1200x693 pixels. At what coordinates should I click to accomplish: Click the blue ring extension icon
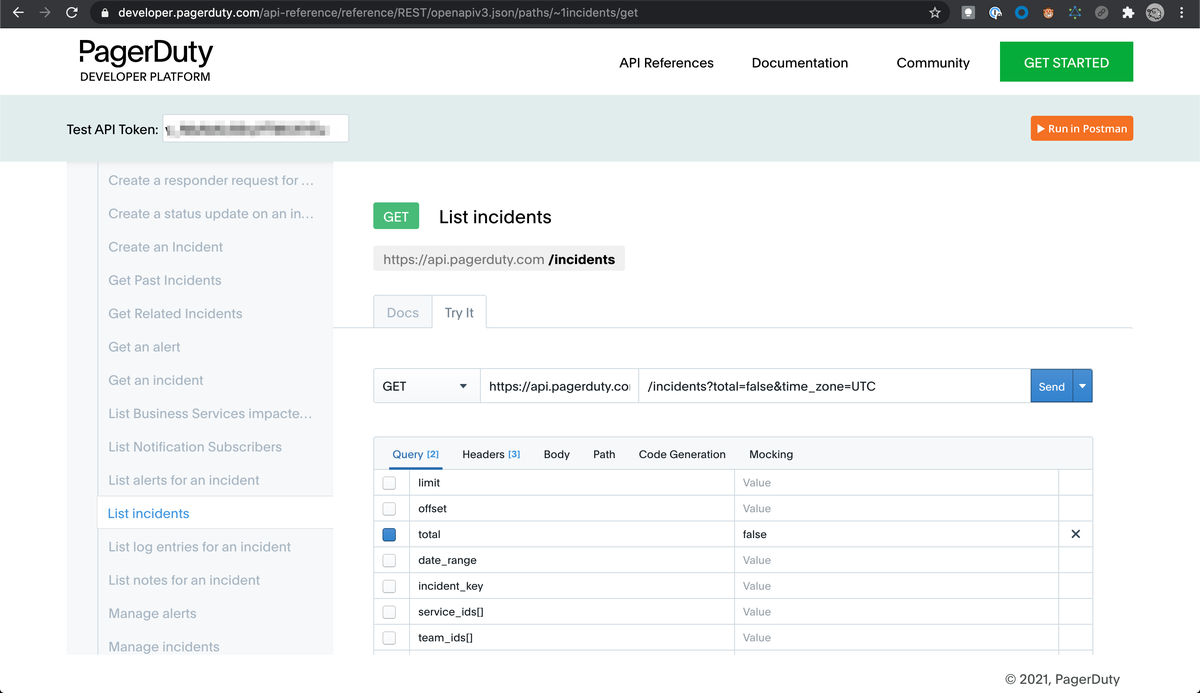tap(1021, 13)
